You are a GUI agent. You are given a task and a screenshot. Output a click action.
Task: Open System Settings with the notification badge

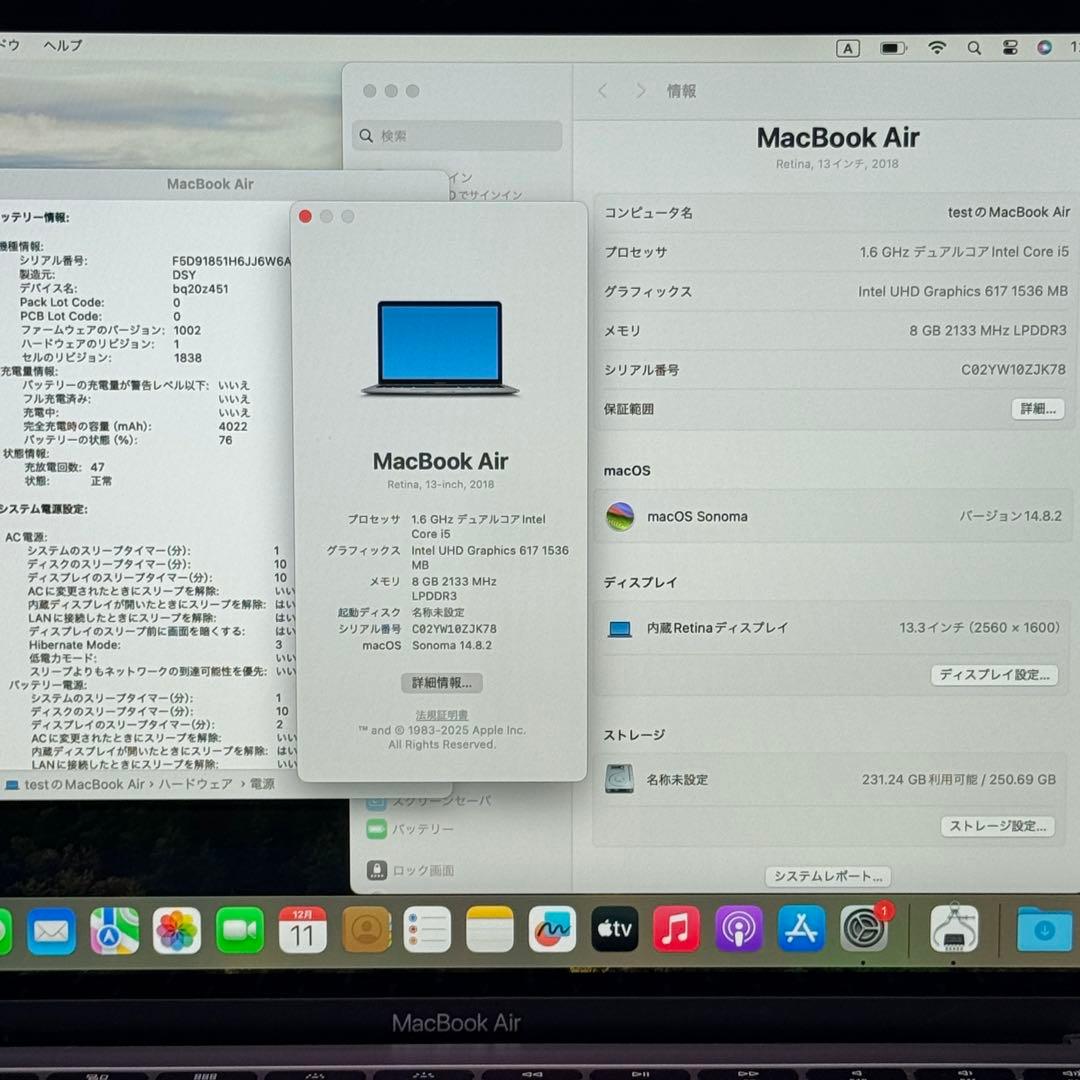[862, 931]
